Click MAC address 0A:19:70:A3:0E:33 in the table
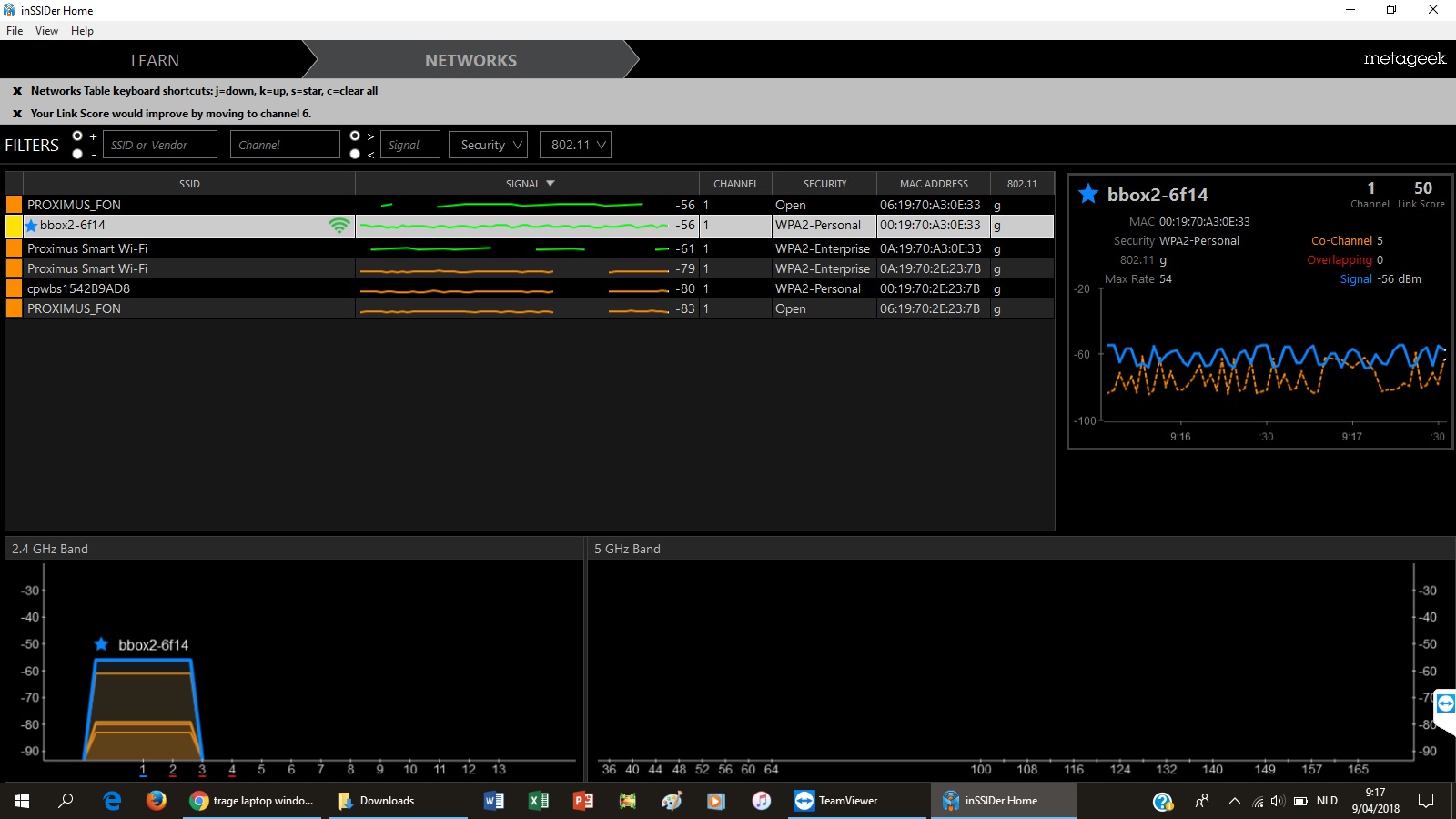Image resolution: width=1456 pixels, height=819 pixels. pyautogui.click(x=930, y=248)
